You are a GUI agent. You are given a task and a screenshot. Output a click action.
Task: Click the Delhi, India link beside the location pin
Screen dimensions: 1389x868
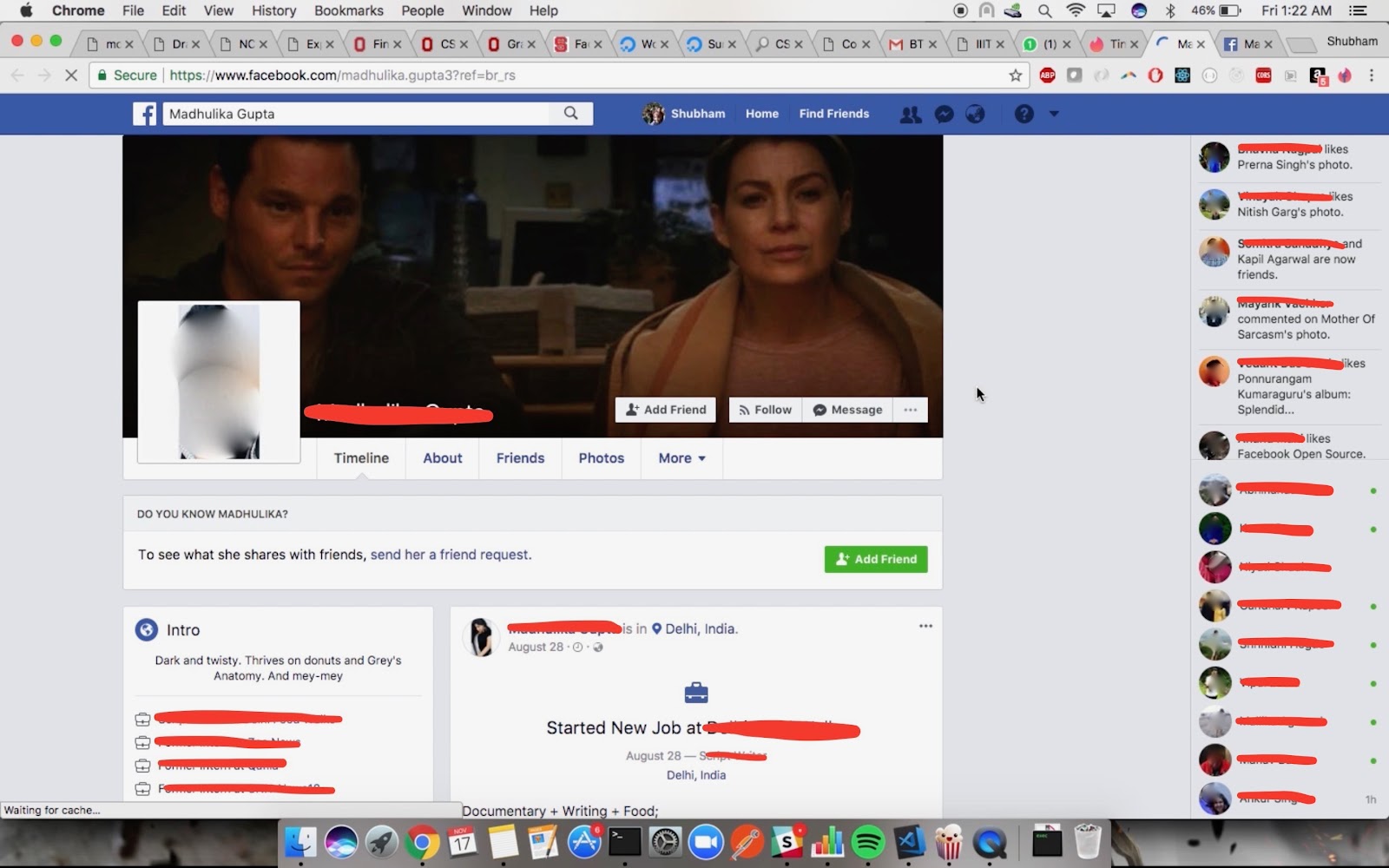(701, 628)
